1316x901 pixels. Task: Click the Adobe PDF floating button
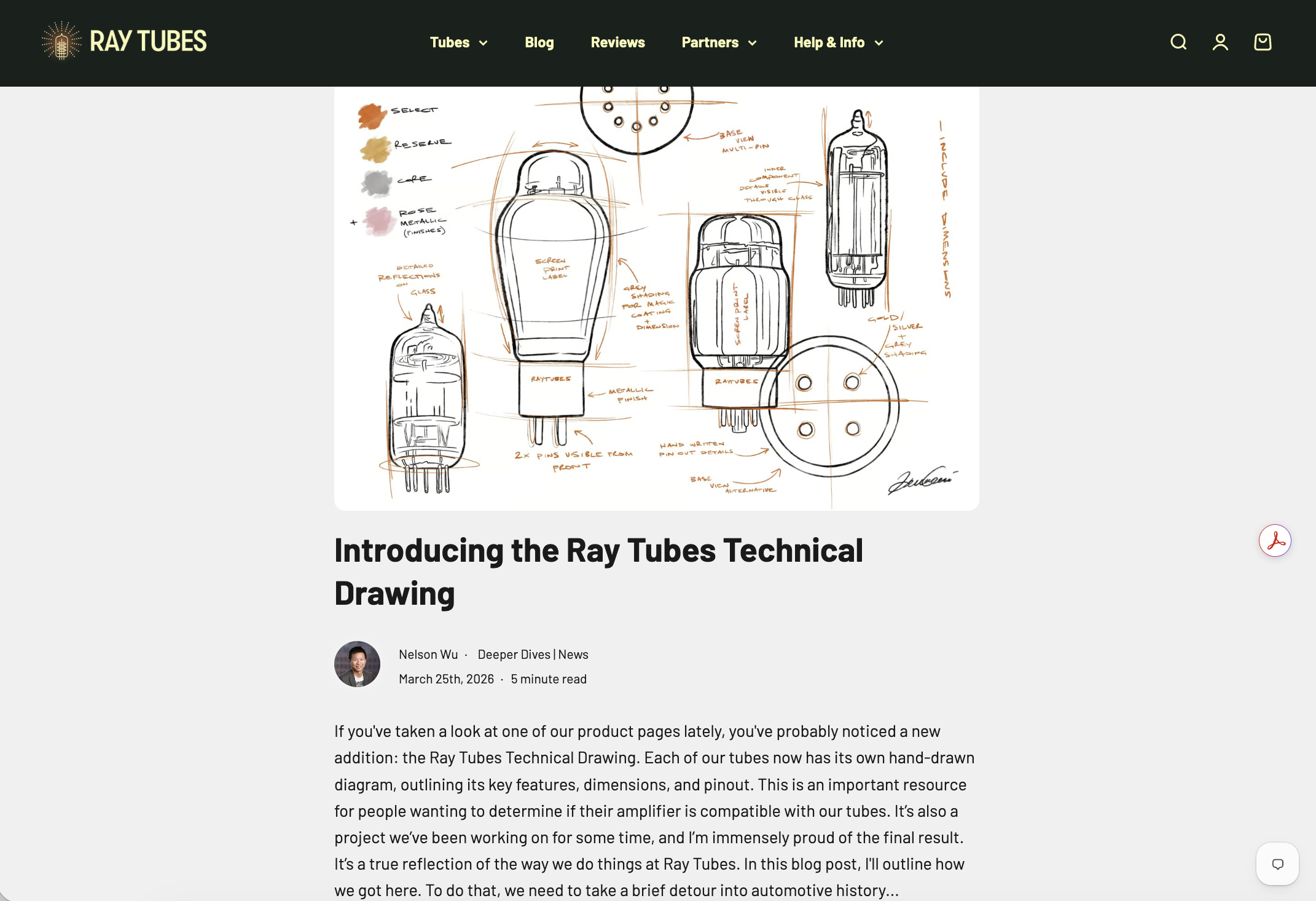[x=1275, y=541]
